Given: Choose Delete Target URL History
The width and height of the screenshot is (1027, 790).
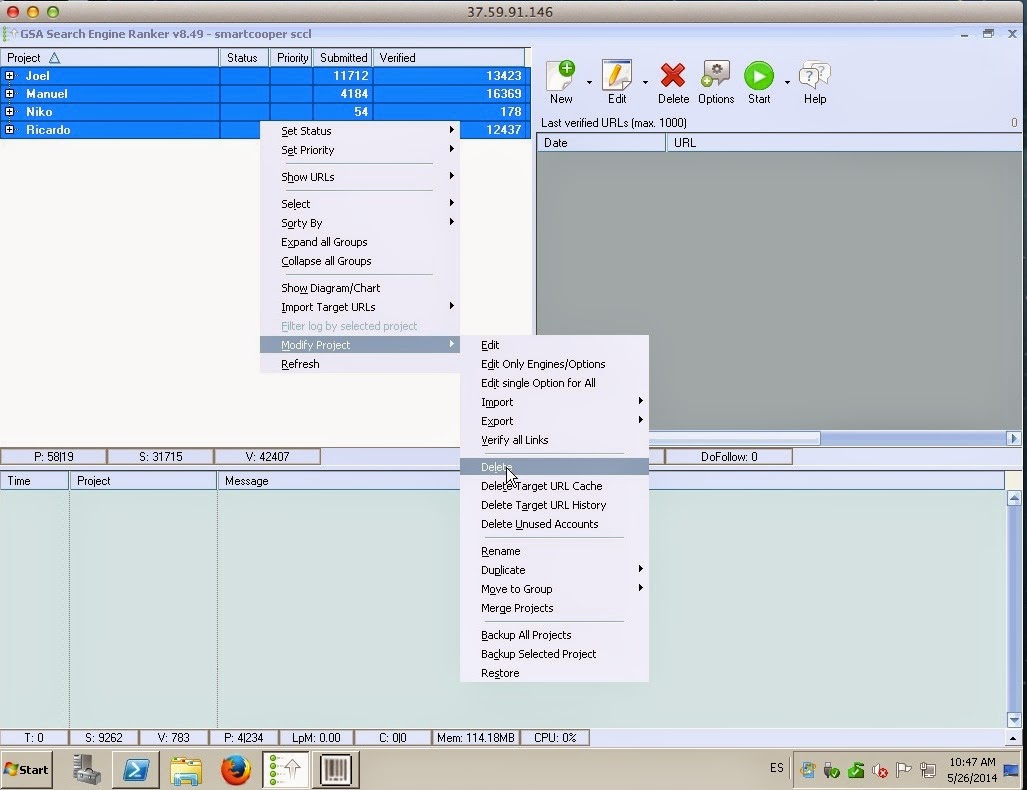Looking at the screenshot, I should 554,504.
